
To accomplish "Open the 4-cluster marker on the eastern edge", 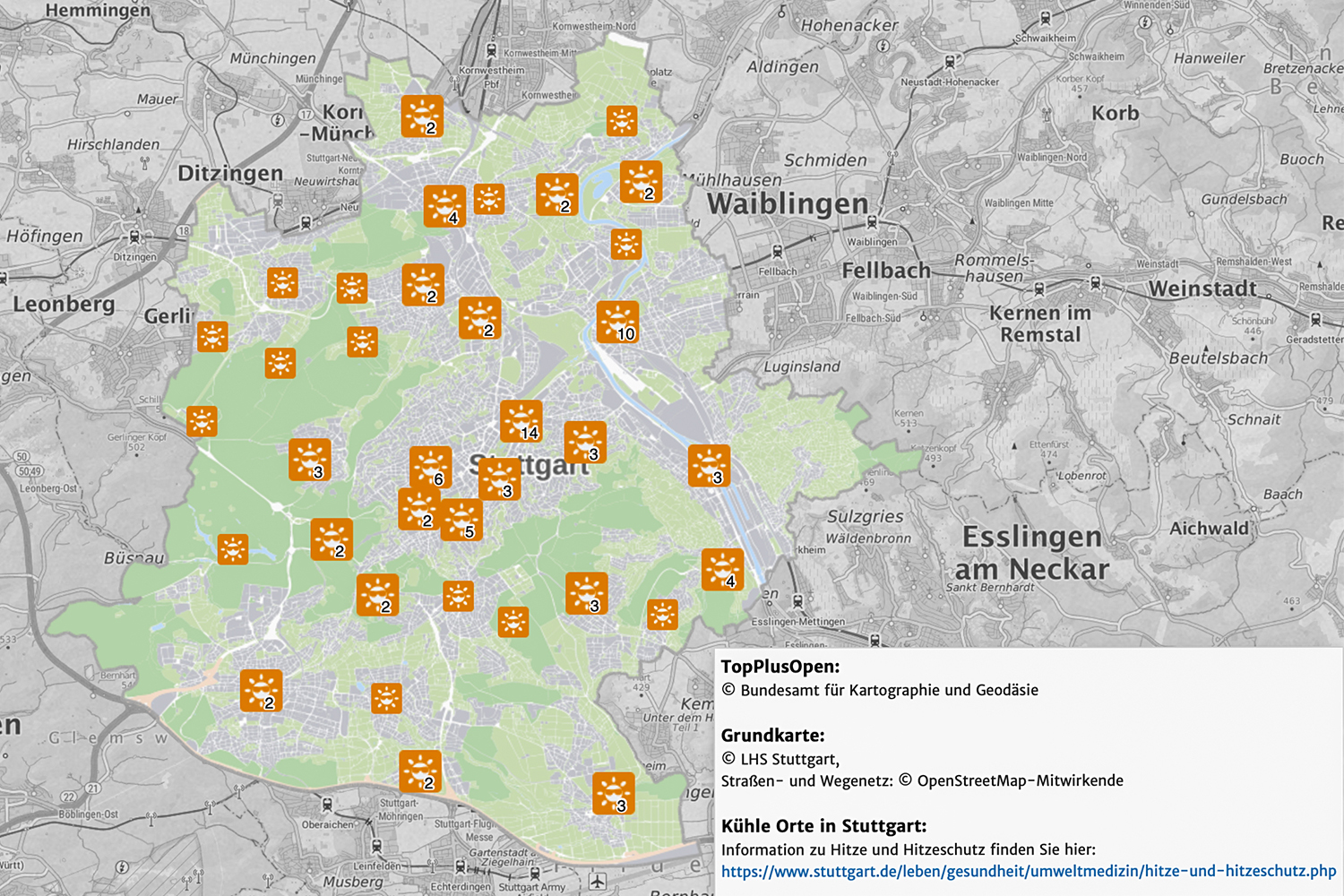I will pos(722,570).
